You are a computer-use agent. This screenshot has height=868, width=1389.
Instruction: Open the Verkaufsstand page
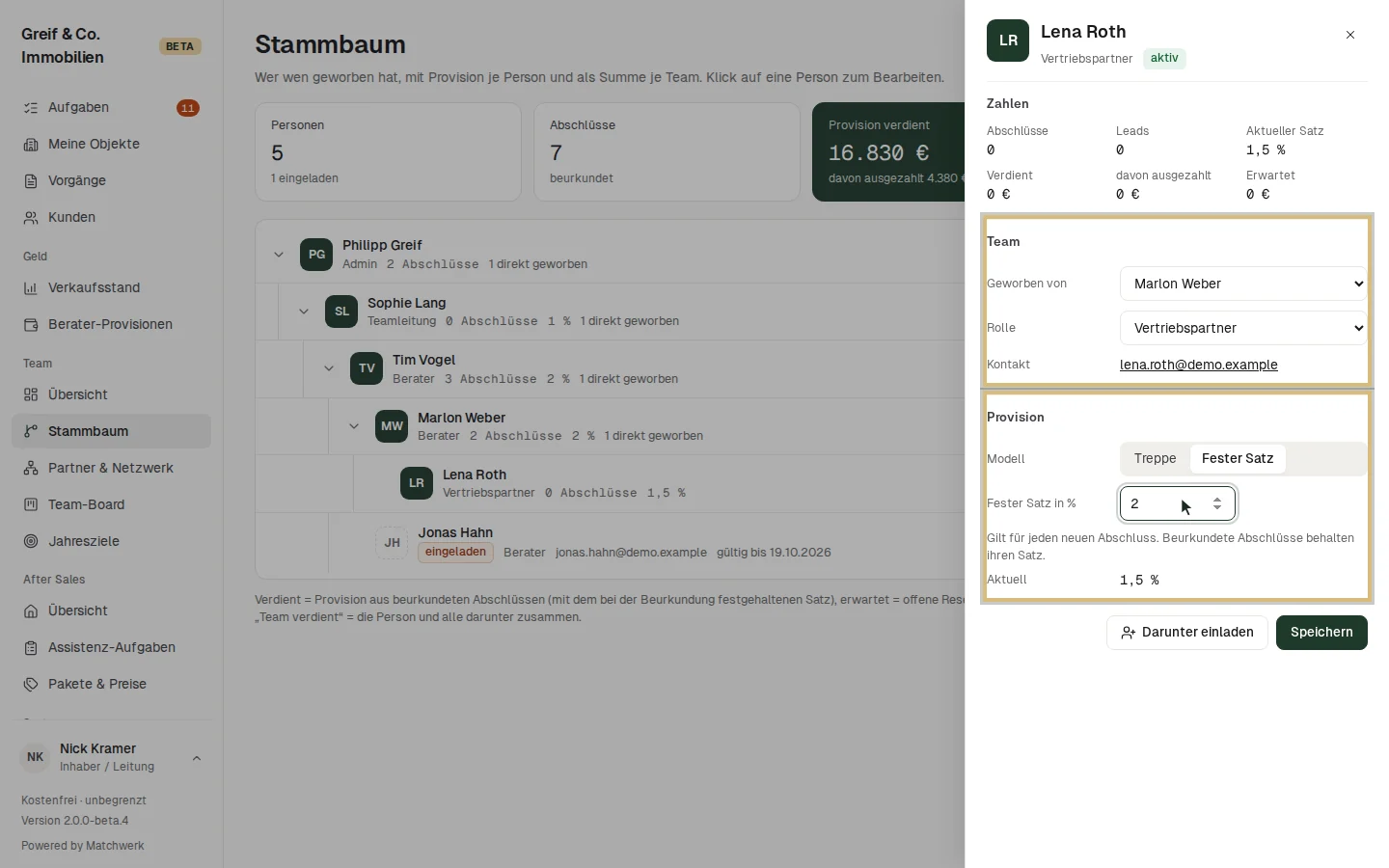111,287
